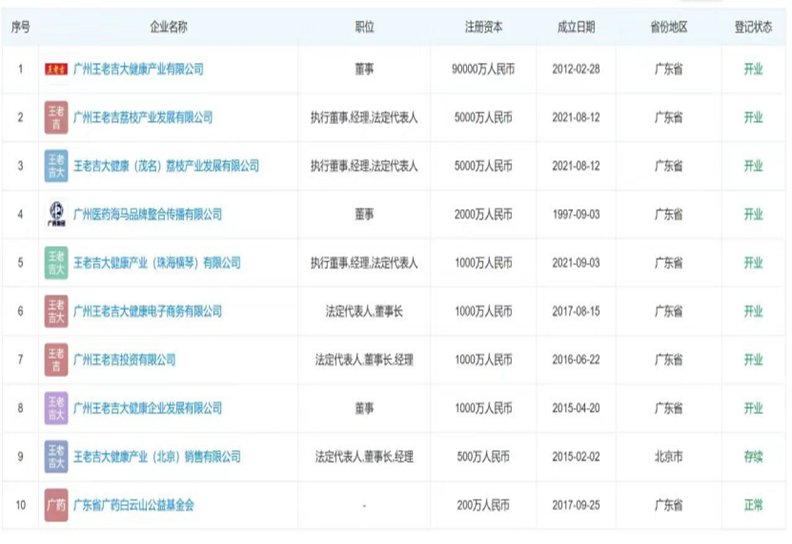Screen dimensions: 792x544
Task: Select the 90000万人民币 capital cell
Action: pos(483,69)
